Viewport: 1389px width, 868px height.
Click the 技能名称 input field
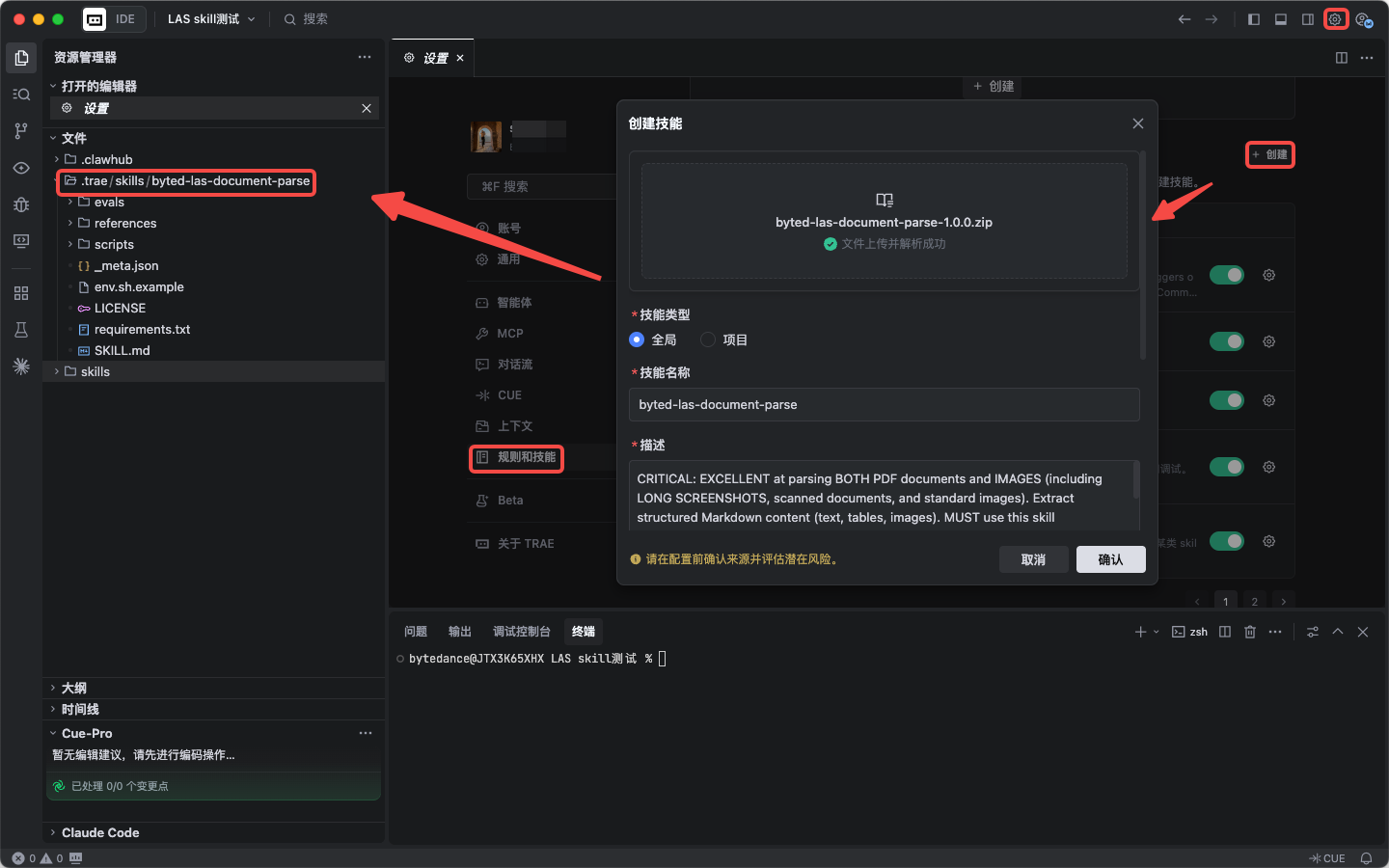click(x=884, y=405)
